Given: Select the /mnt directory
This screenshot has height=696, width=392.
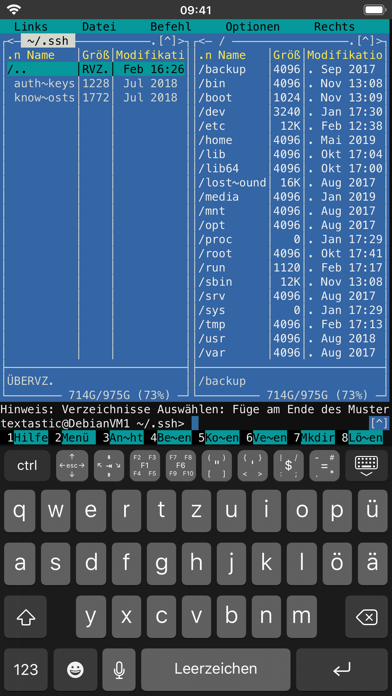Looking at the screenshot, I should [x=212, y=211].
